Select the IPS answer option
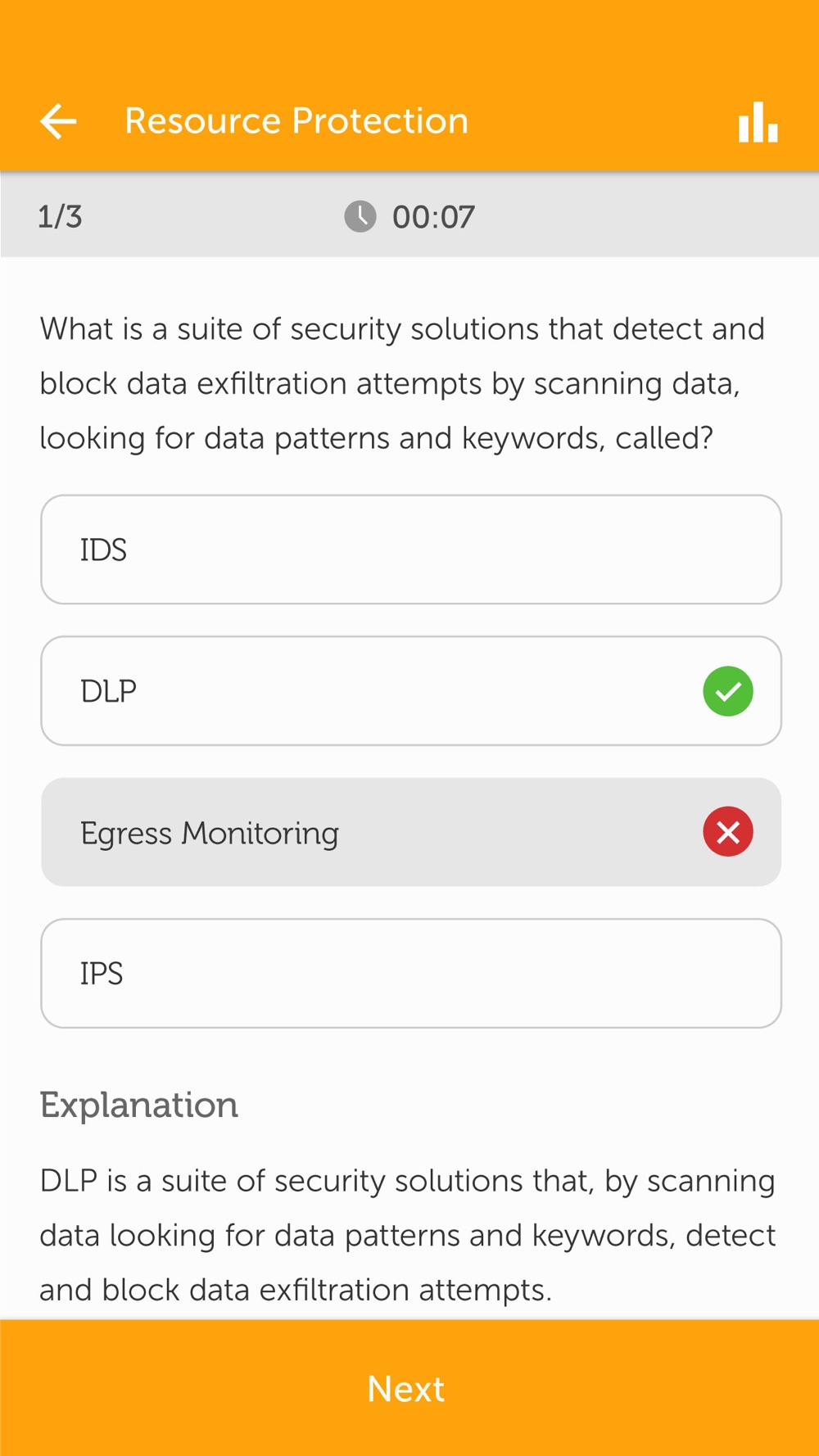This screenshot has height=1456, width=819. click(x=411, y=973)
